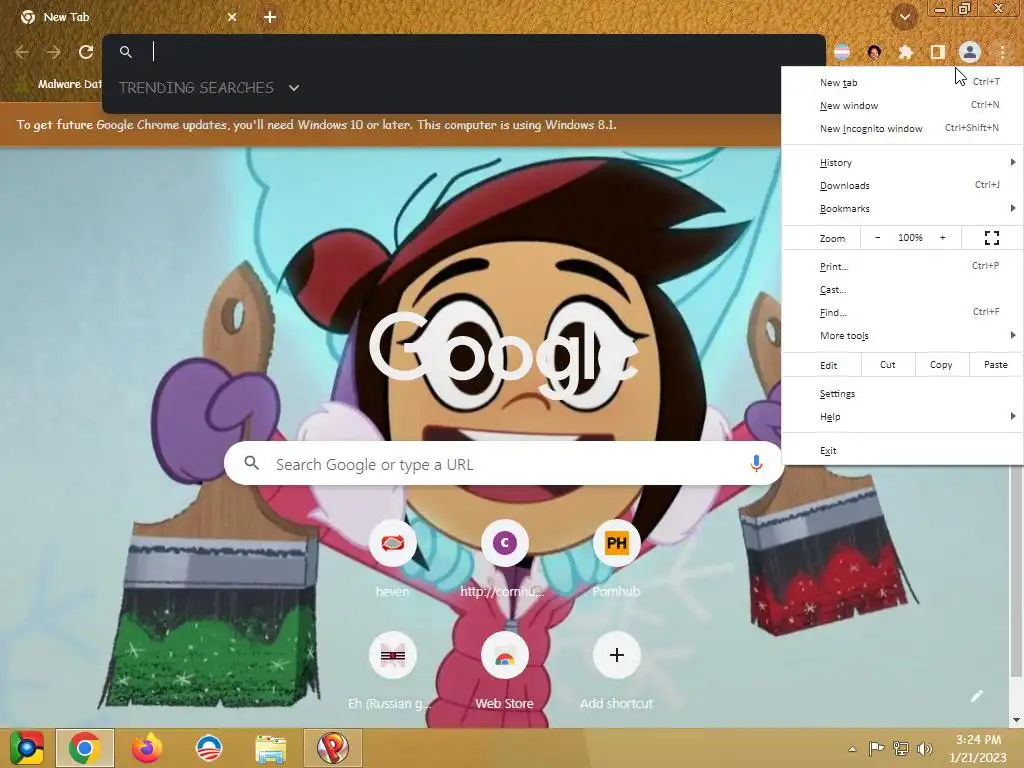Open a New Incognito window
The image size is (1024, 768).
click(903, 128)
